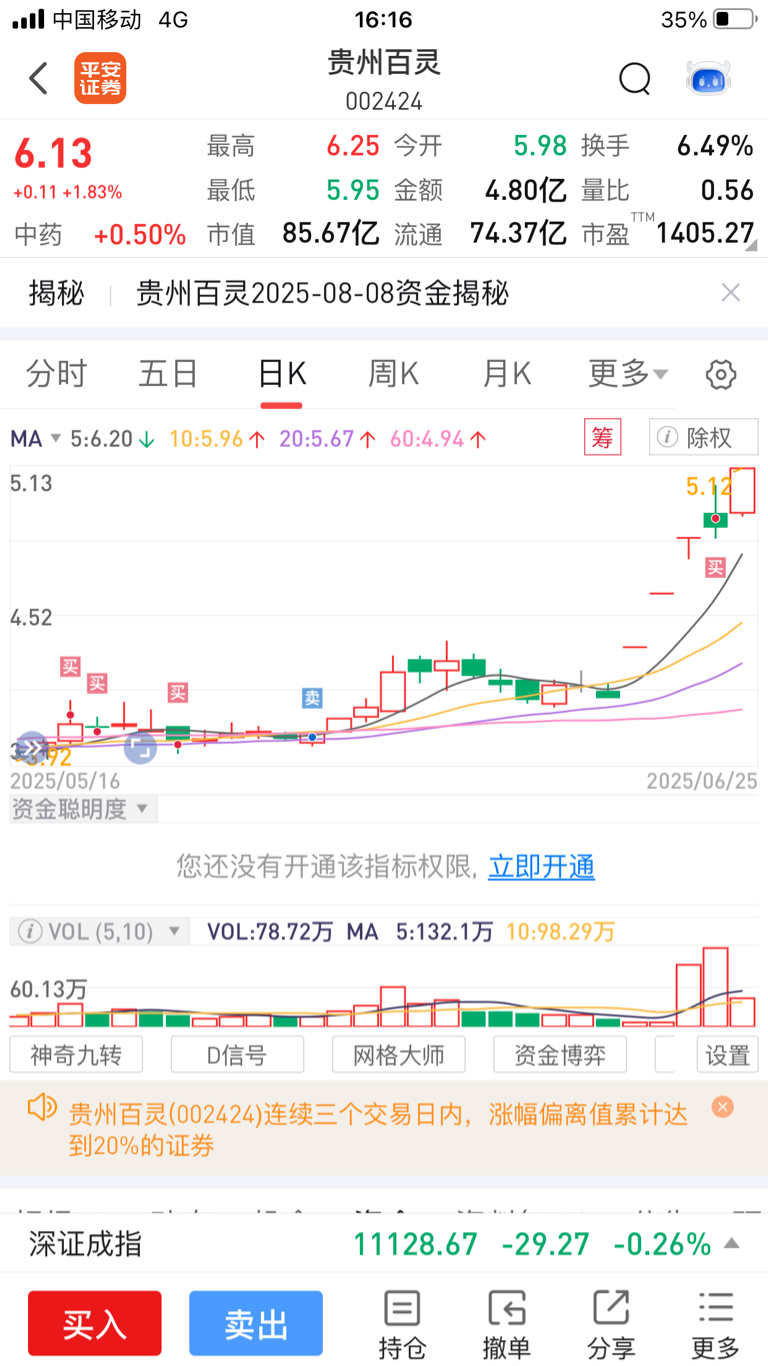
Task: Open the 撤单 cancel order icon
Action: coord(507,1324)
